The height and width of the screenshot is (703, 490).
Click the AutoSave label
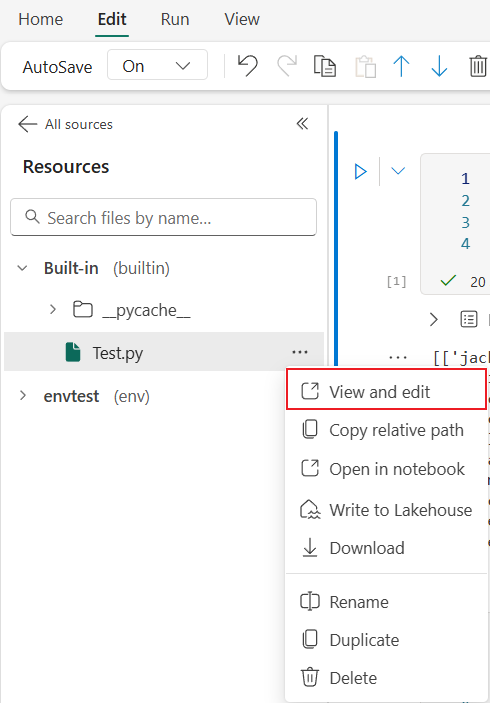pyautogui.click(x=57, y=67)
